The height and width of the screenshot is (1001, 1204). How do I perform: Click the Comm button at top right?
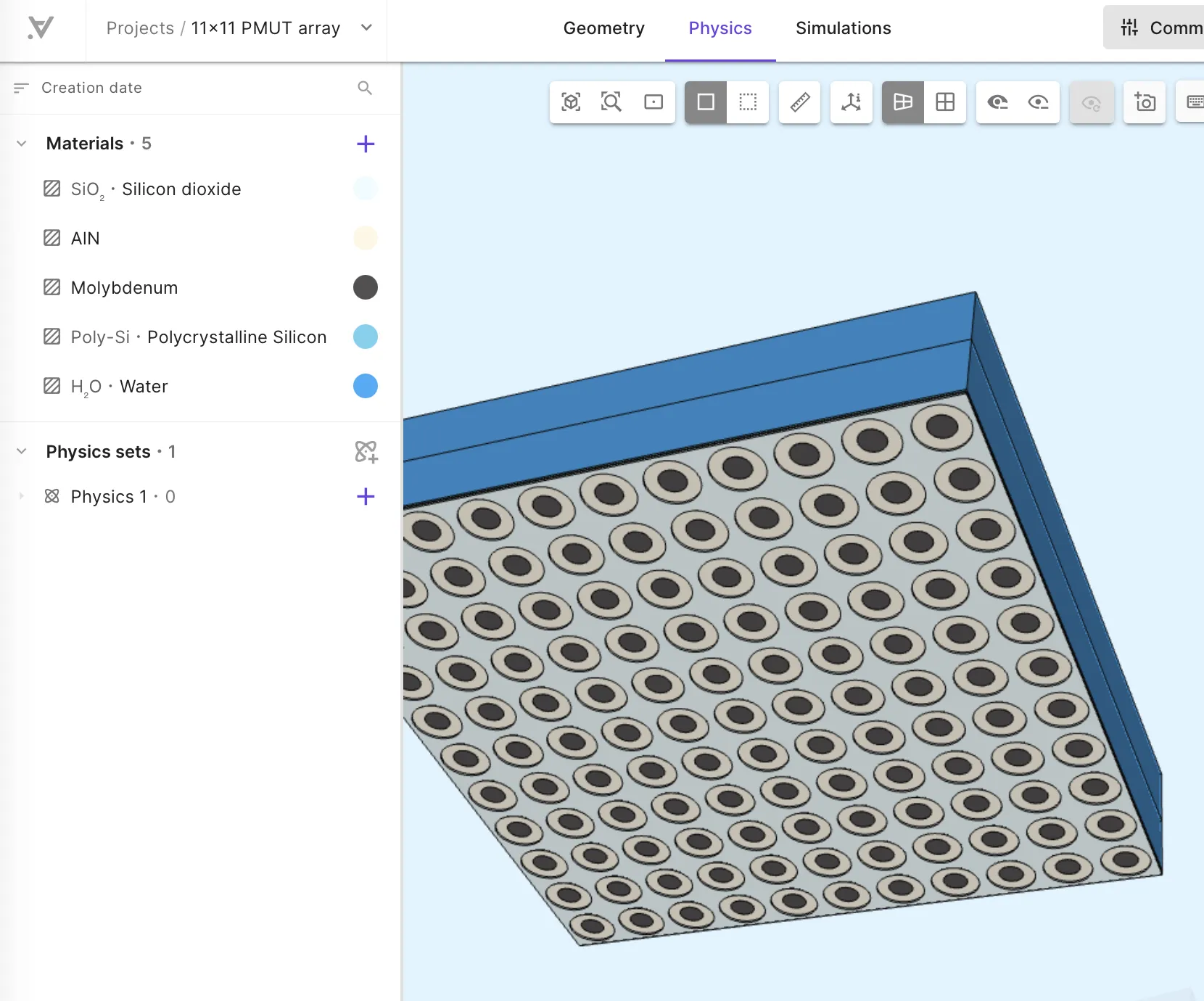[1155, 28]
